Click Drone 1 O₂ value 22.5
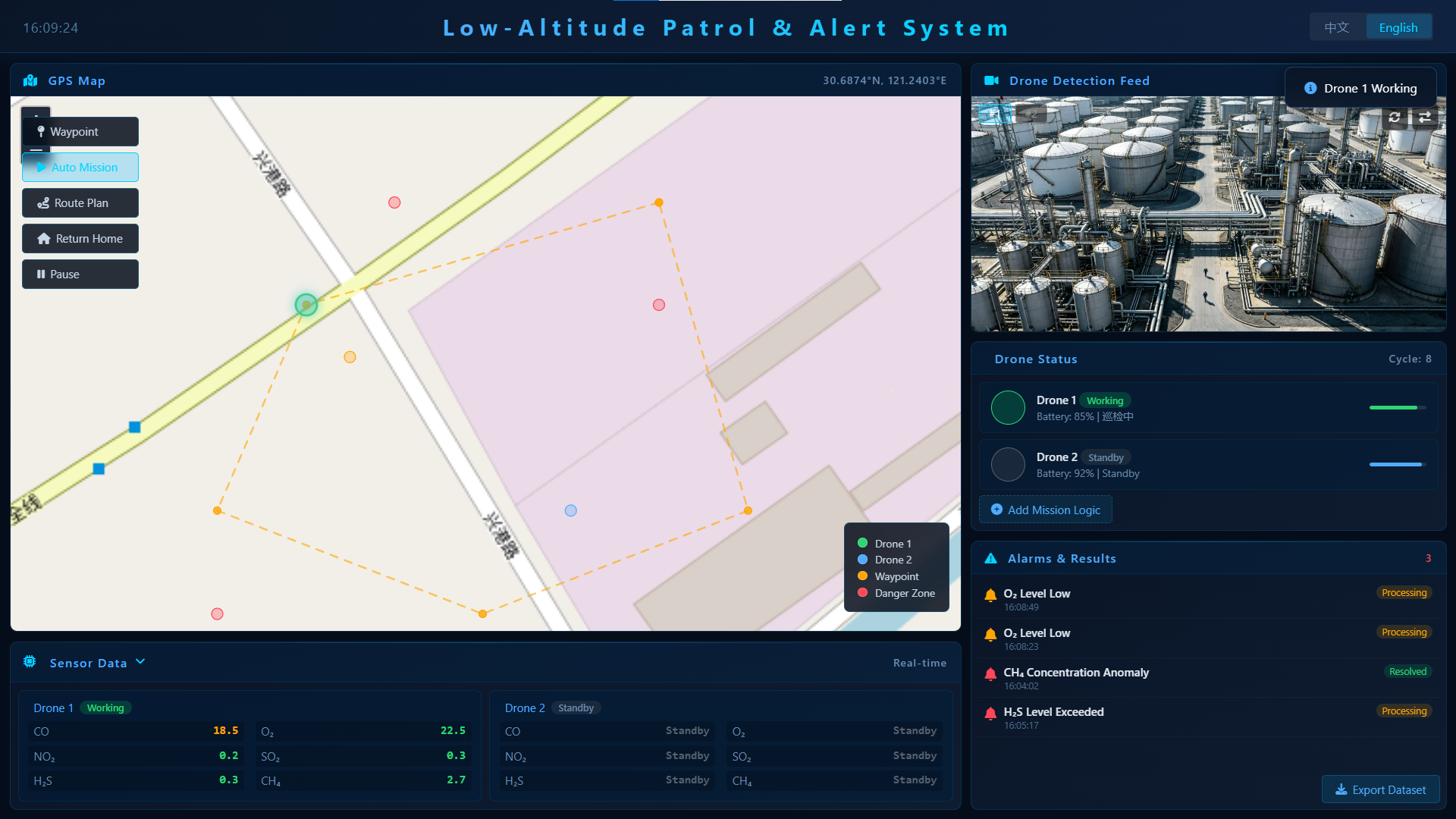Viewport: 1456px width, 819px height. 453,730
